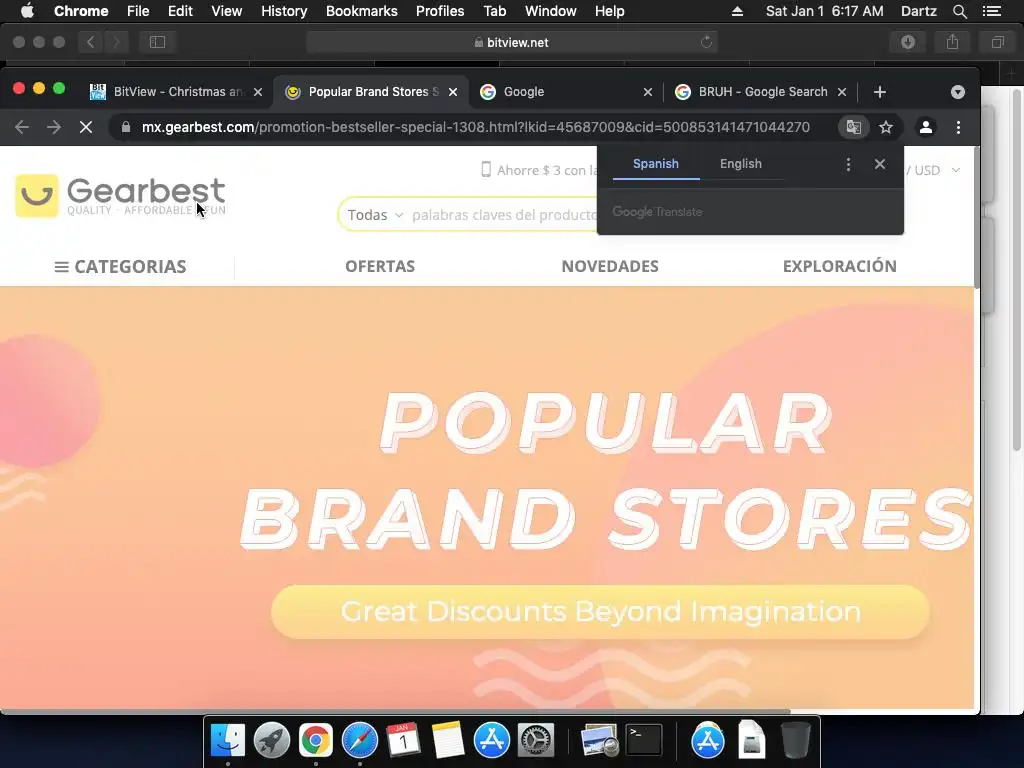1024x768 pixels.
Task: Open Safari from the Dock
Action: 360,741
